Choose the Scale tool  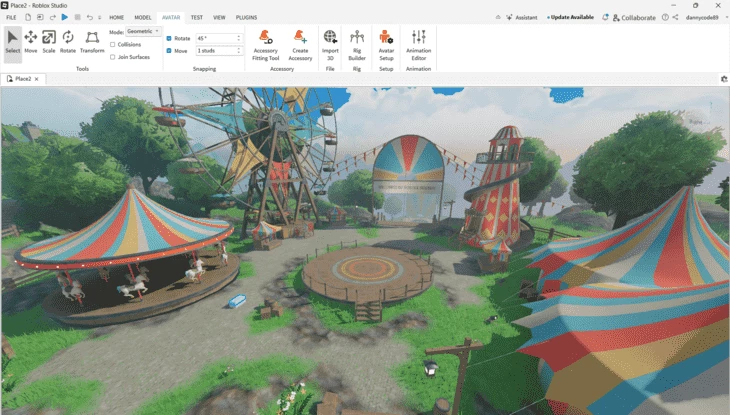[49, 42]
